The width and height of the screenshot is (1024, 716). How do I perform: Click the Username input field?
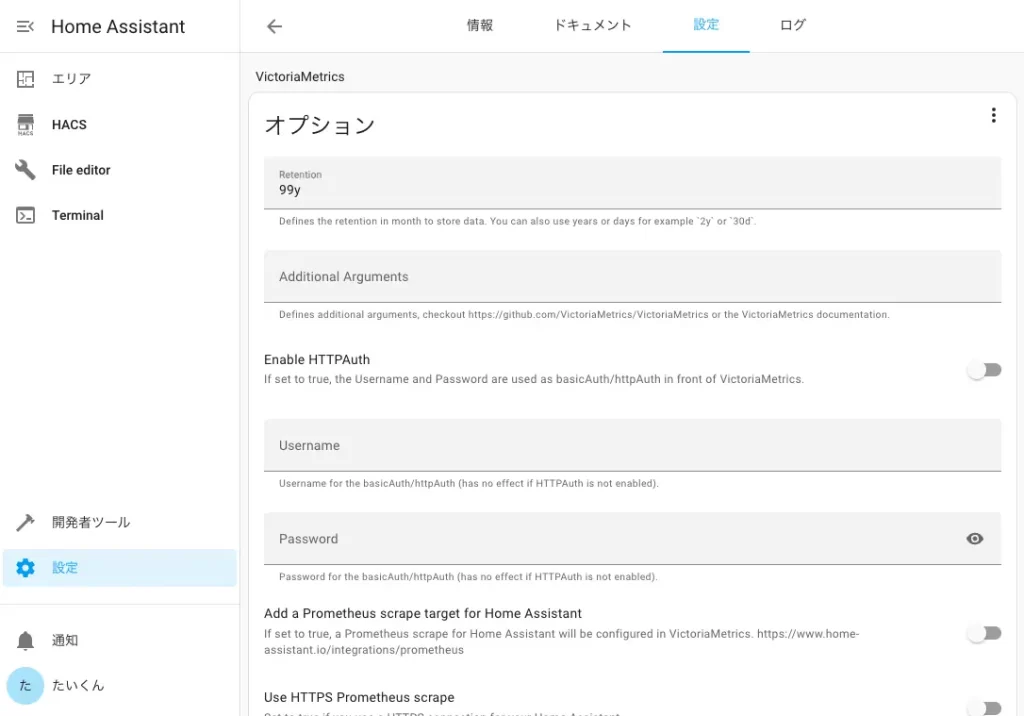coord(632,445)
